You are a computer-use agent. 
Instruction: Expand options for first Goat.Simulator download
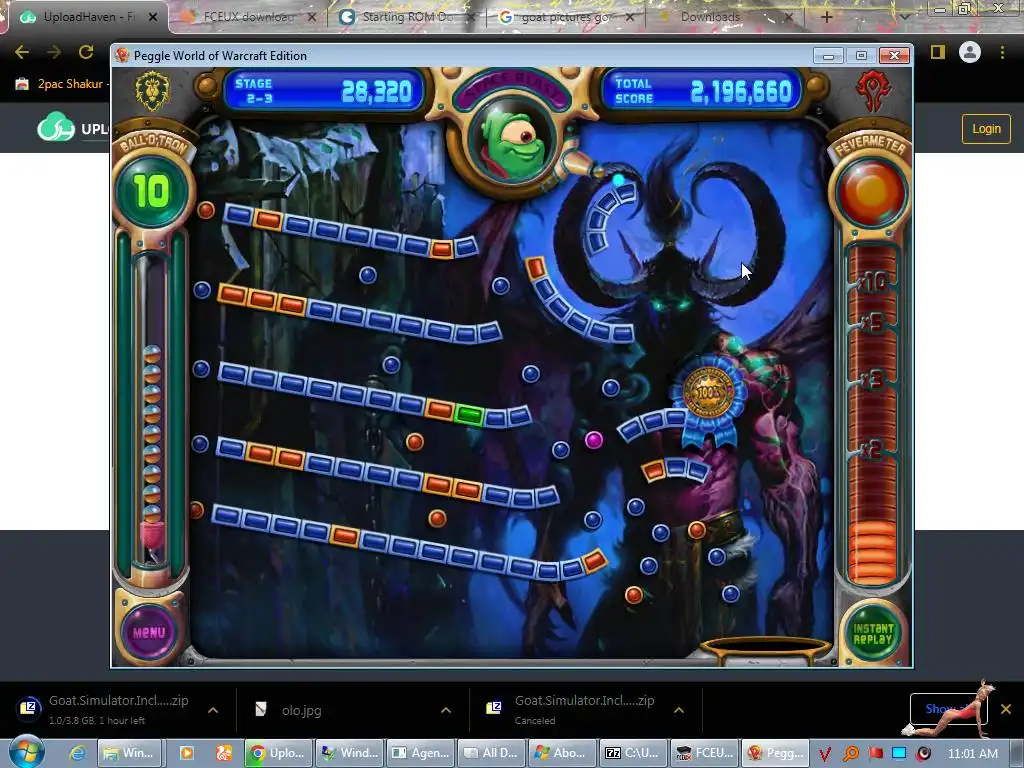click(213, 710)
